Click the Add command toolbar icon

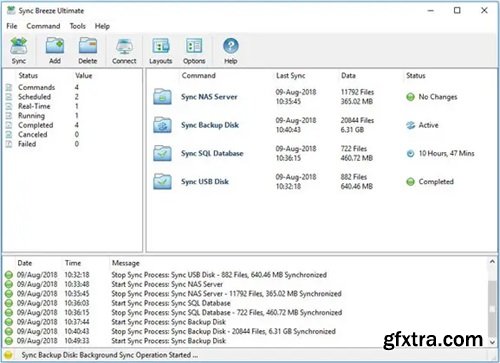tap(55, 46)
